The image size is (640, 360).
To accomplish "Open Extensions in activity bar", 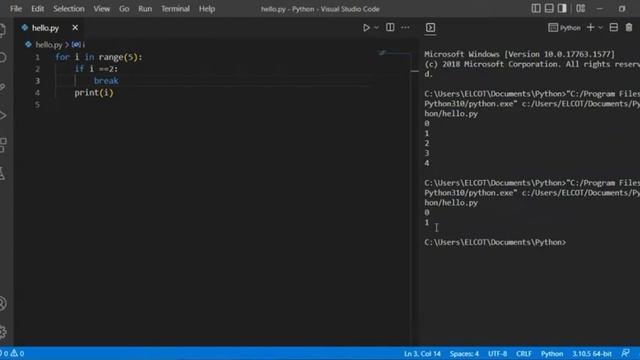I will (2, 144).
